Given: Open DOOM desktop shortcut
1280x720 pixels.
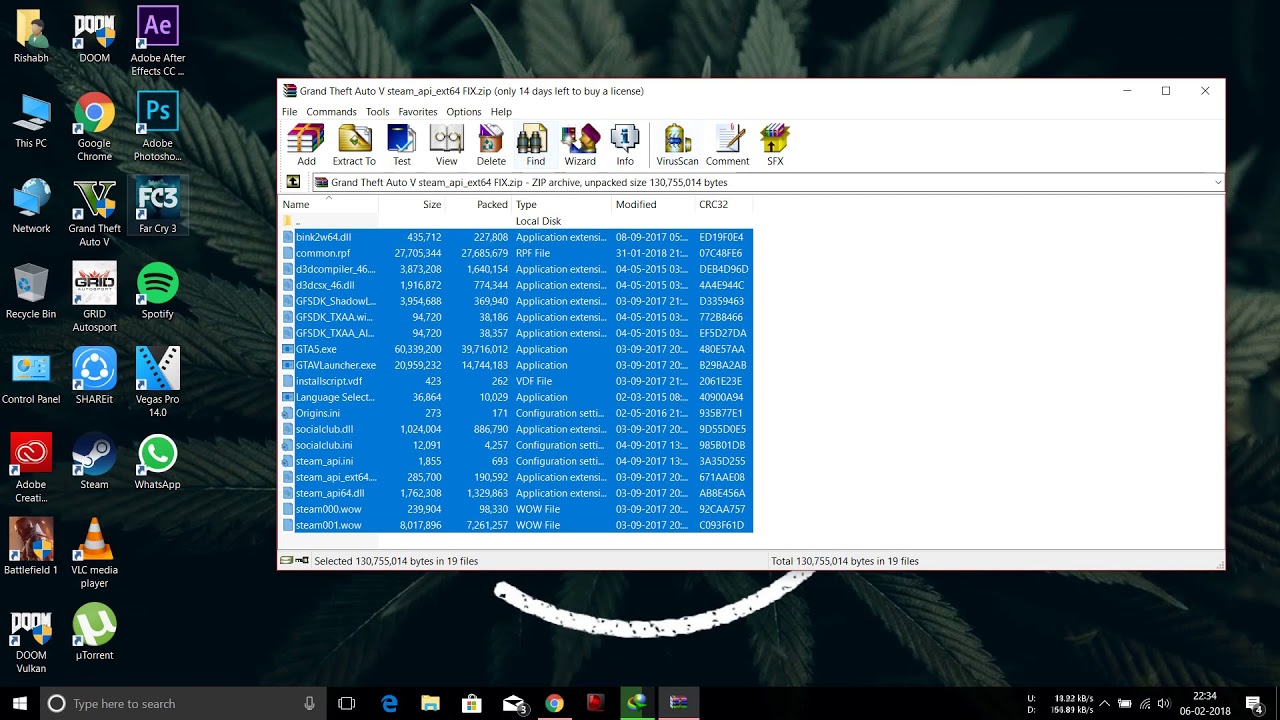Looking at the screenshot, I should pyautogui.click(x=94, y=36).
